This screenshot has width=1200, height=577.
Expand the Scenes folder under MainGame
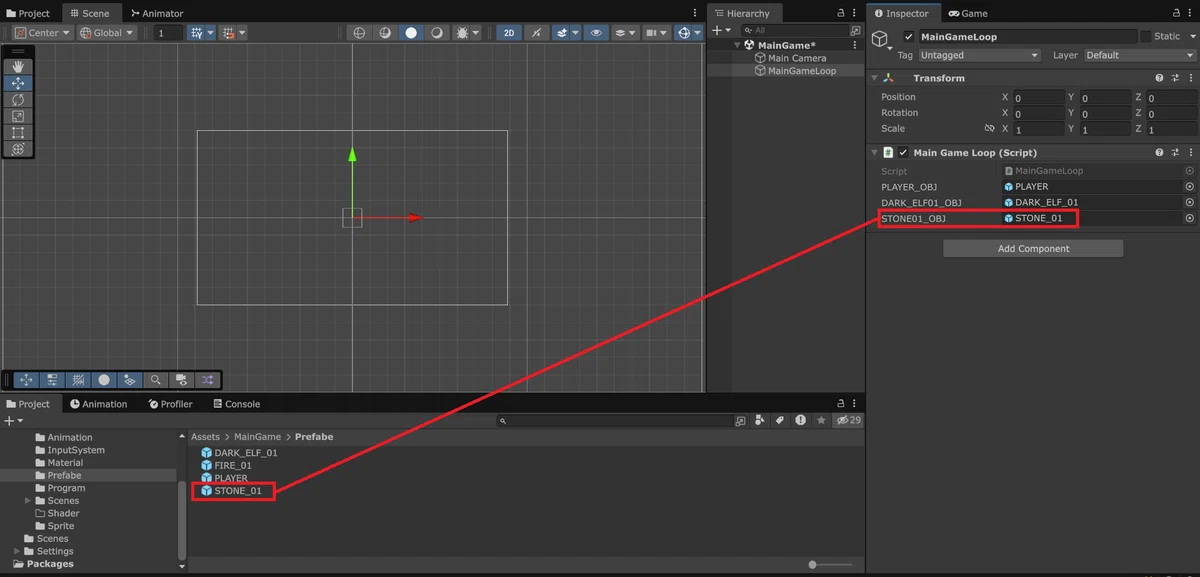pos(28,501)
